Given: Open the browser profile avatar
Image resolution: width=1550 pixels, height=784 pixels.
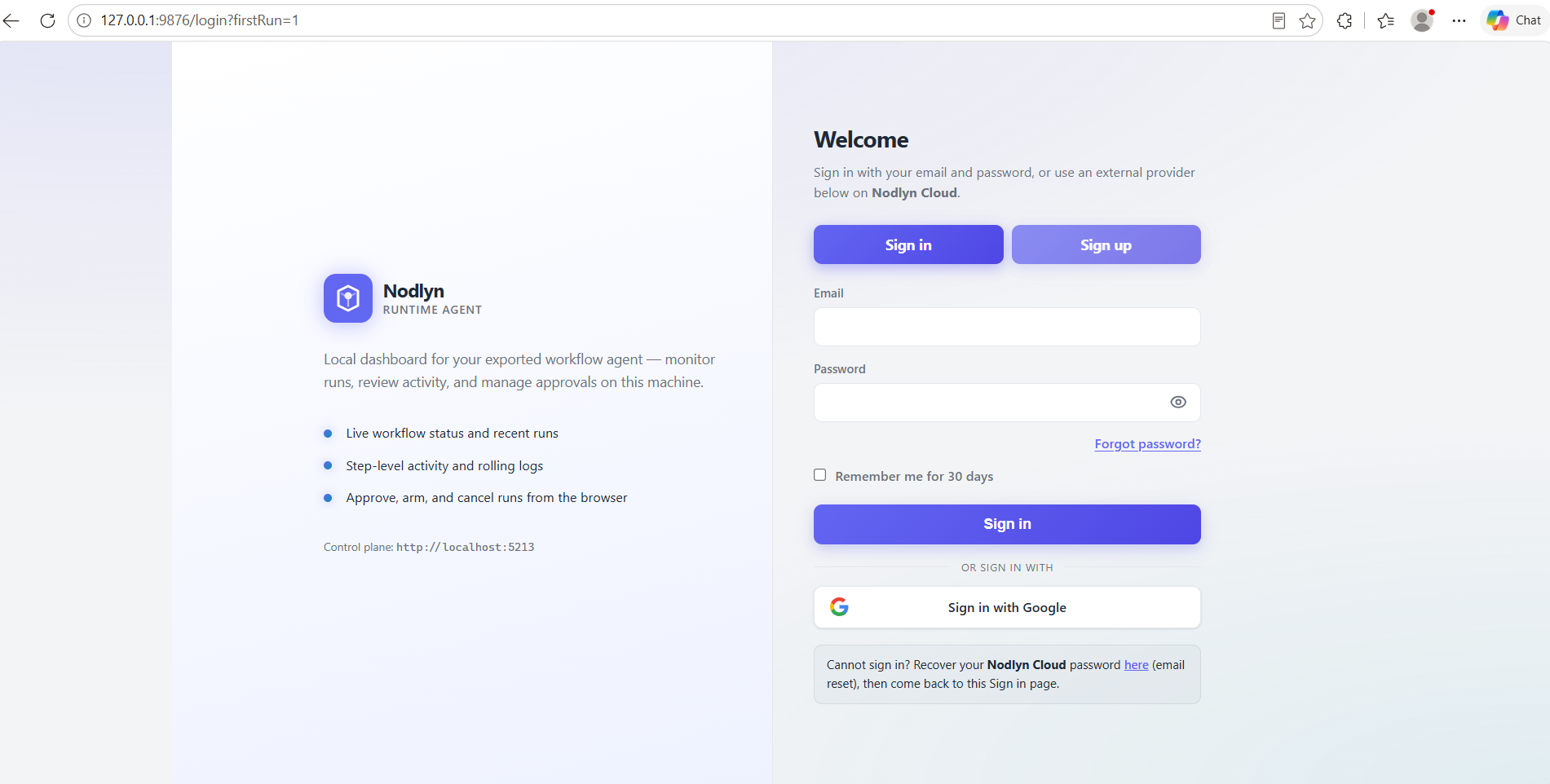Looking at the screenshot, I should point(1423,20).
